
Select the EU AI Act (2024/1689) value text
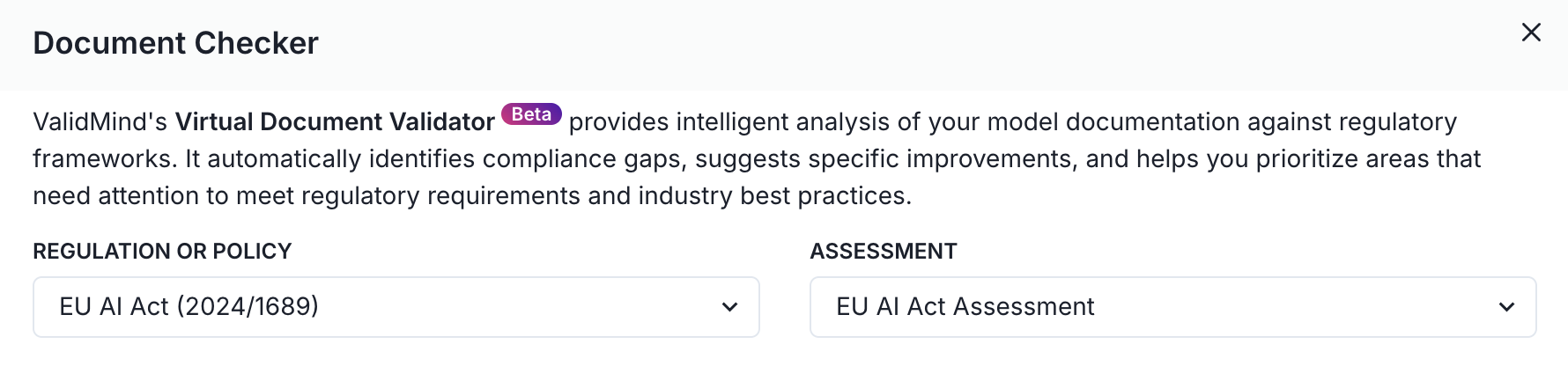point(189,307)
